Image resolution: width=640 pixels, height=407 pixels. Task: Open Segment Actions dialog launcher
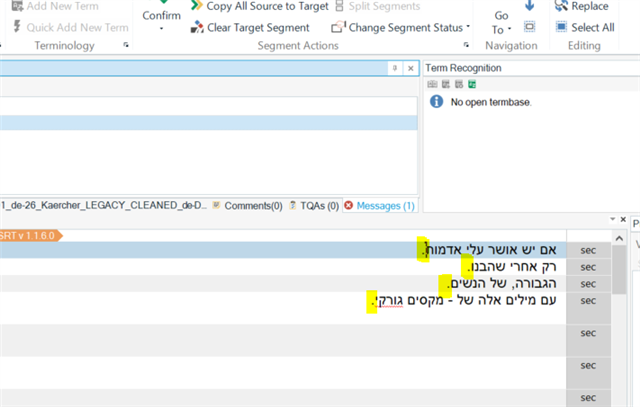[466, 45]
